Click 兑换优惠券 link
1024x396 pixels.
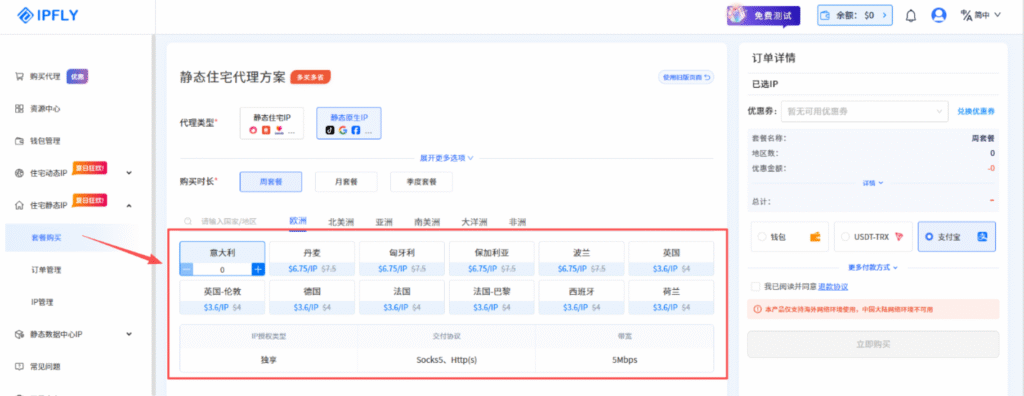(976, 112)
